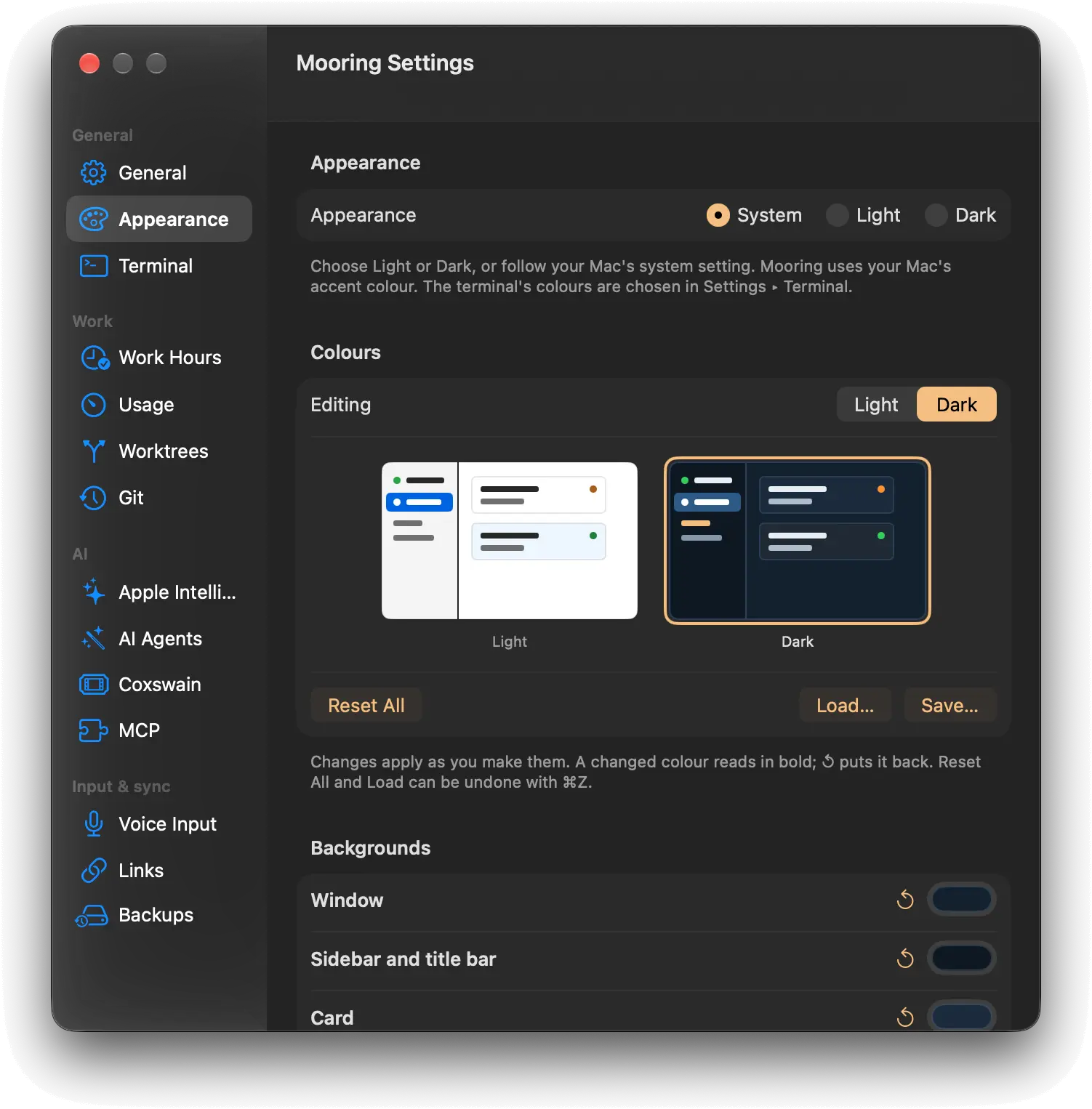The width and height of the screenshot is (1092, 1109).
Task: Click the AI Agents wand icon
Action: tap(93, 639)
